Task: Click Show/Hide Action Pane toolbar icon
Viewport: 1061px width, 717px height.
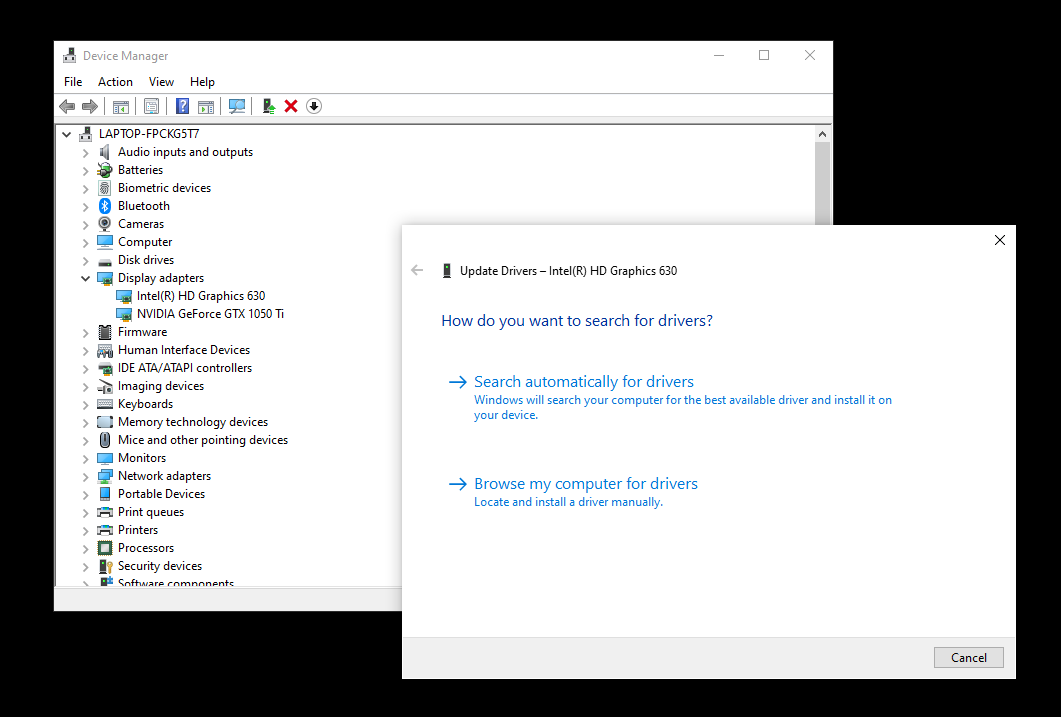Action: 206,106
